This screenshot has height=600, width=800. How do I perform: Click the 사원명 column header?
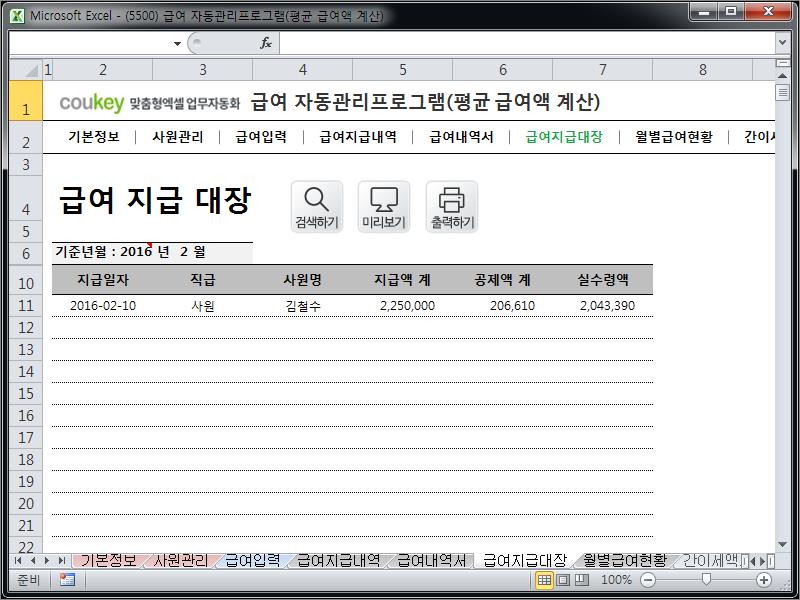point(303,280)
